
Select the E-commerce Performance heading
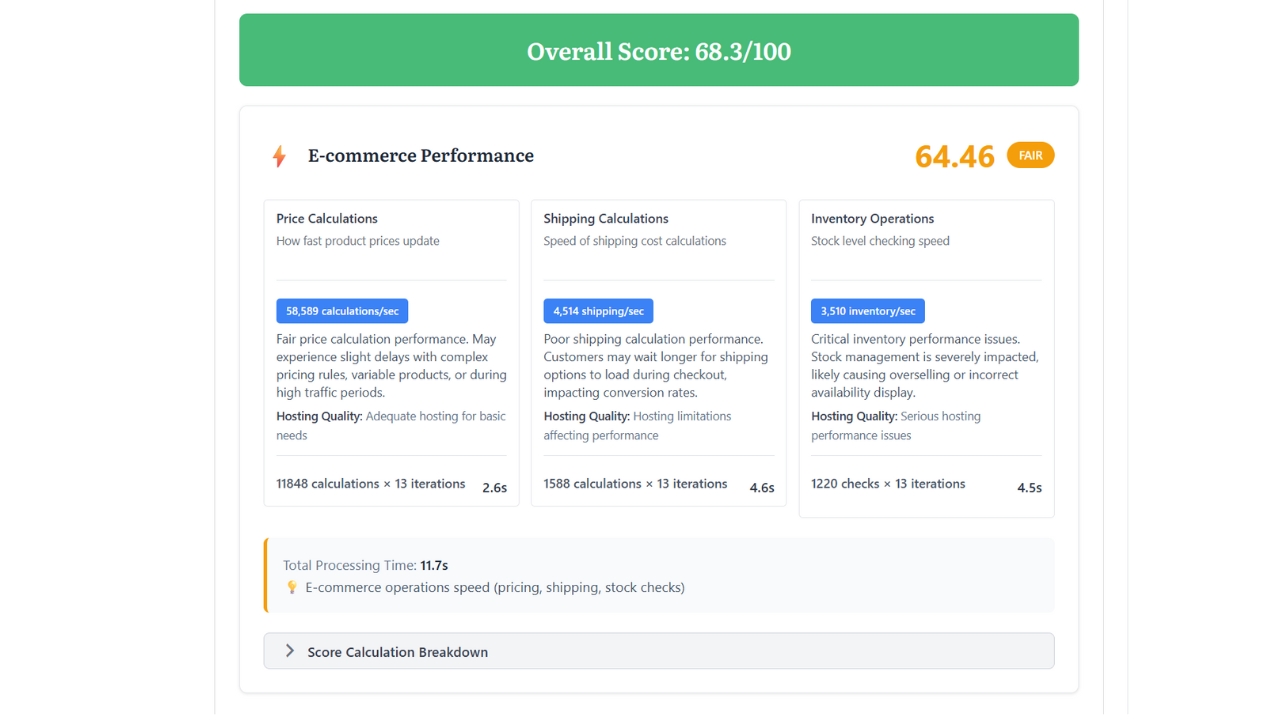click(421, 156)
